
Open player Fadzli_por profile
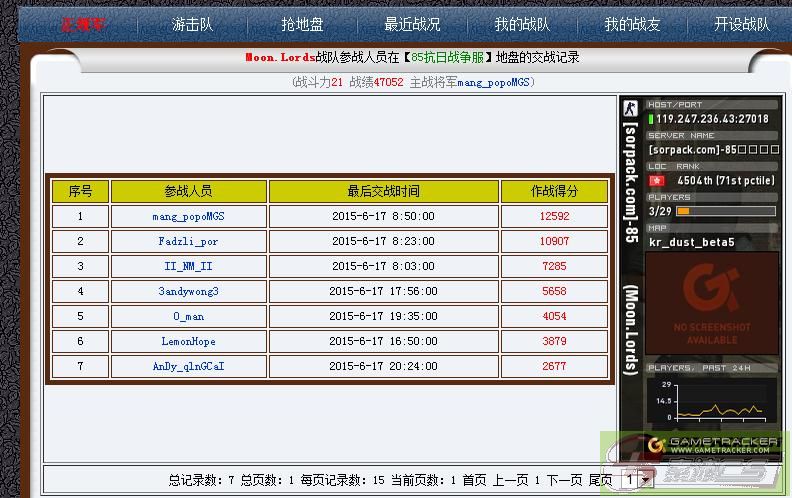[188, 241]
